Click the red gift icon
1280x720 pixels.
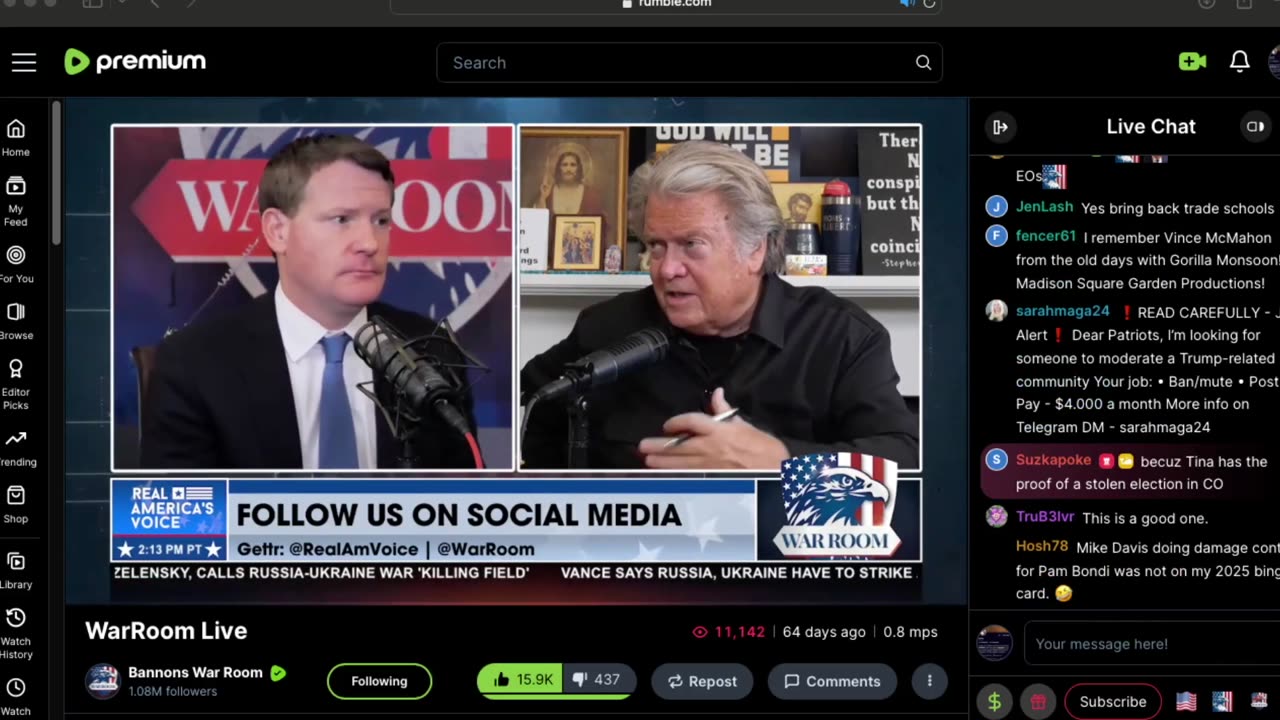click(x=1038, y=702)
